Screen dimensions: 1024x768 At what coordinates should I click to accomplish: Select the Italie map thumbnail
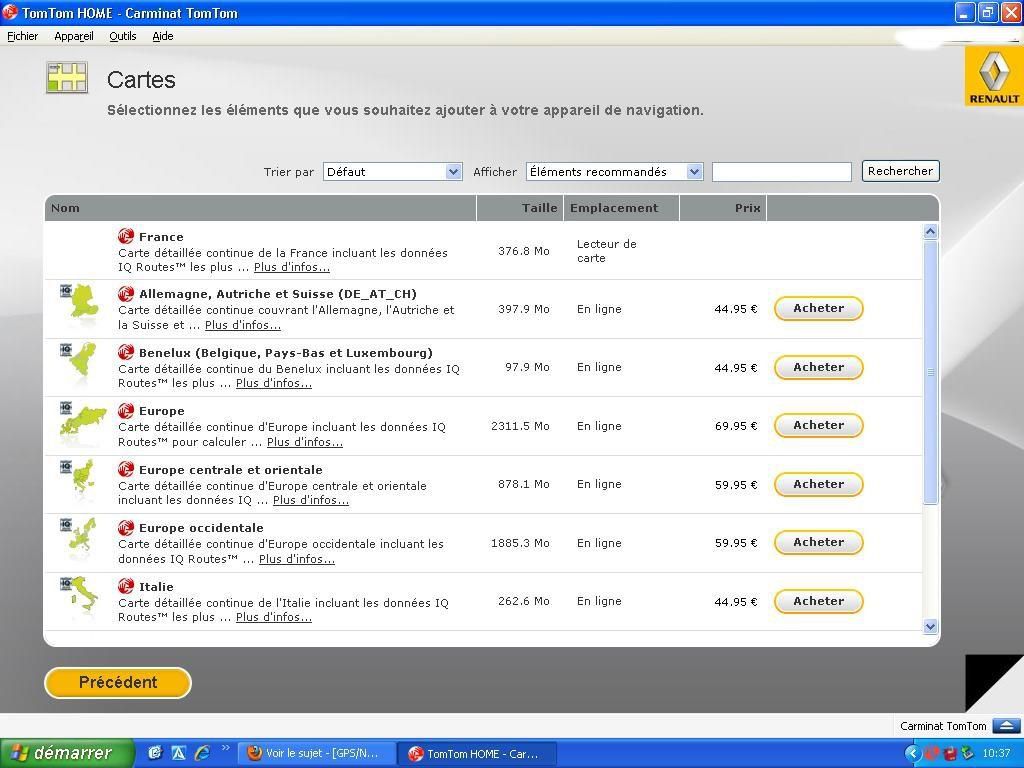click(x=80, y=596)
